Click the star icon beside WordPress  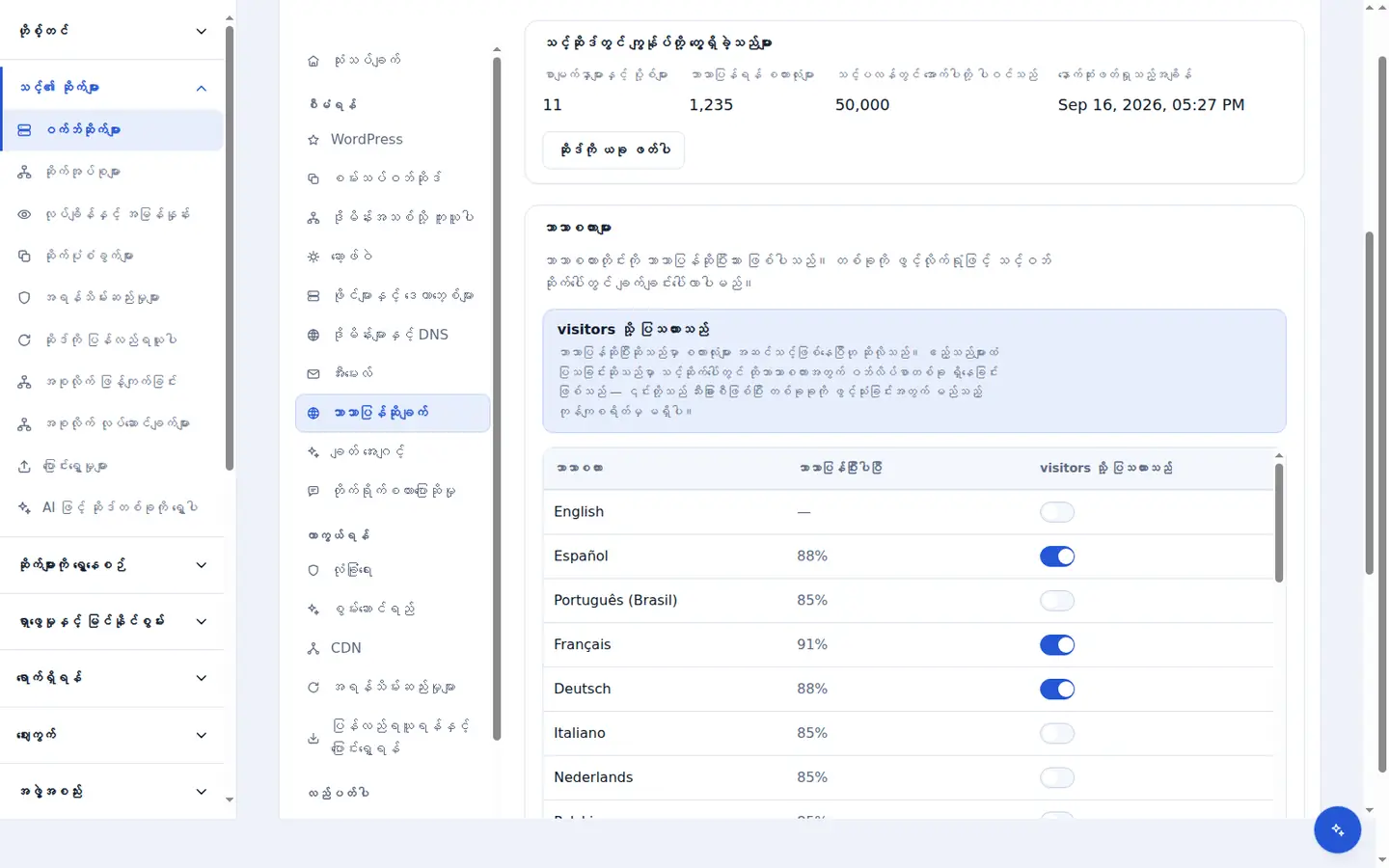313,140
